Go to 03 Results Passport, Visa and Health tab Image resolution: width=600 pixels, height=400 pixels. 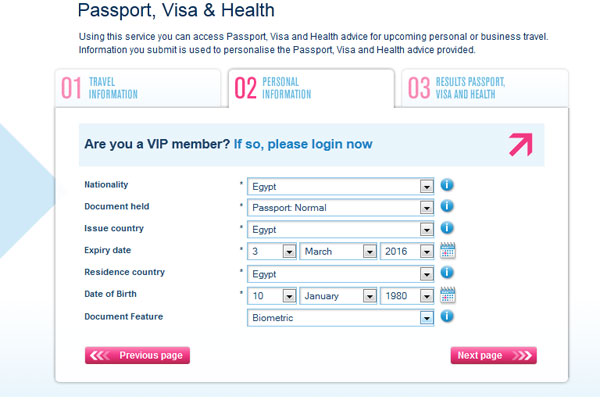click(x=485, y=88)
